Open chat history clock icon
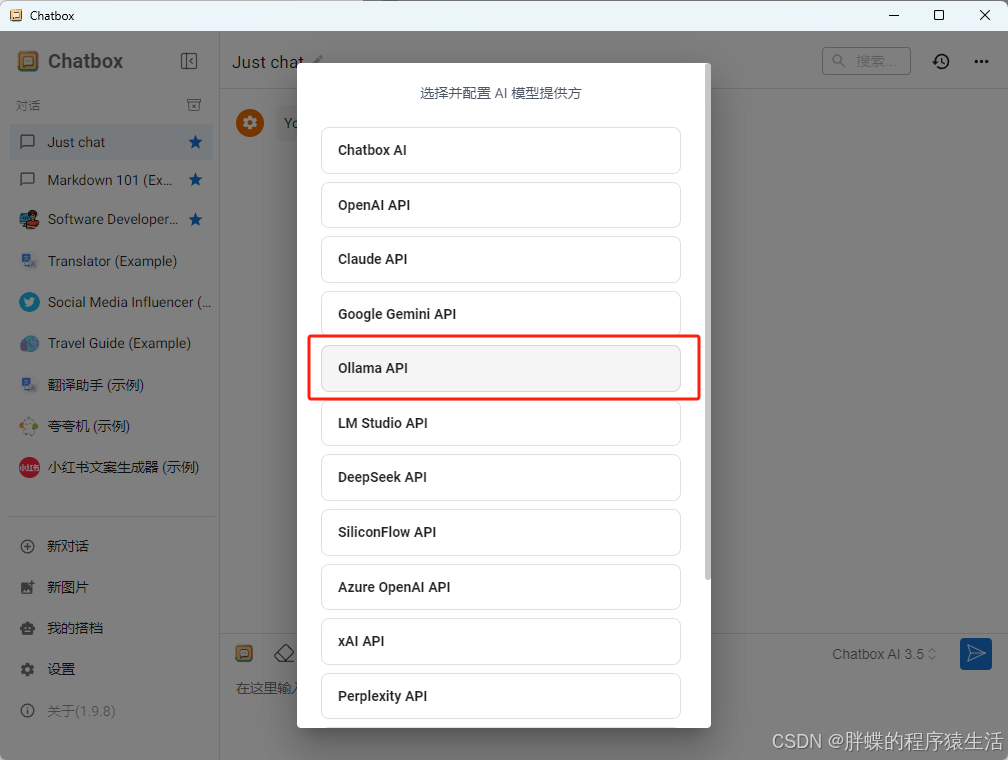 [941, 61]
